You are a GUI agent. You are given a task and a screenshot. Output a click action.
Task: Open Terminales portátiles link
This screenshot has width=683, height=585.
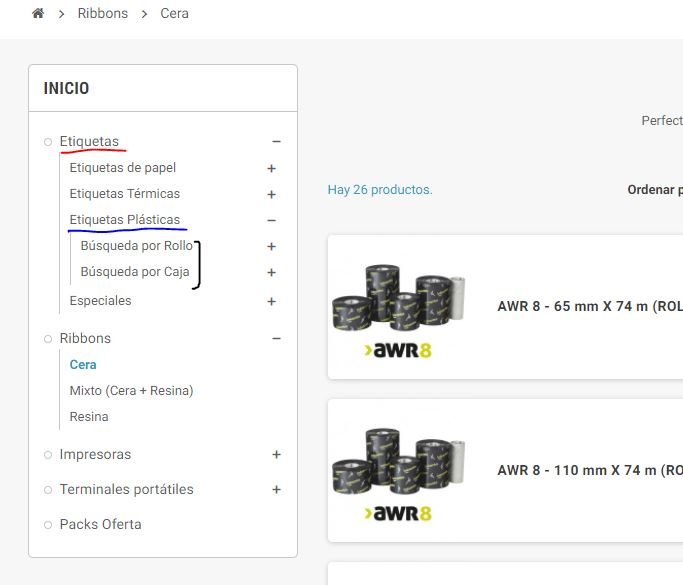tap(126, 490)
